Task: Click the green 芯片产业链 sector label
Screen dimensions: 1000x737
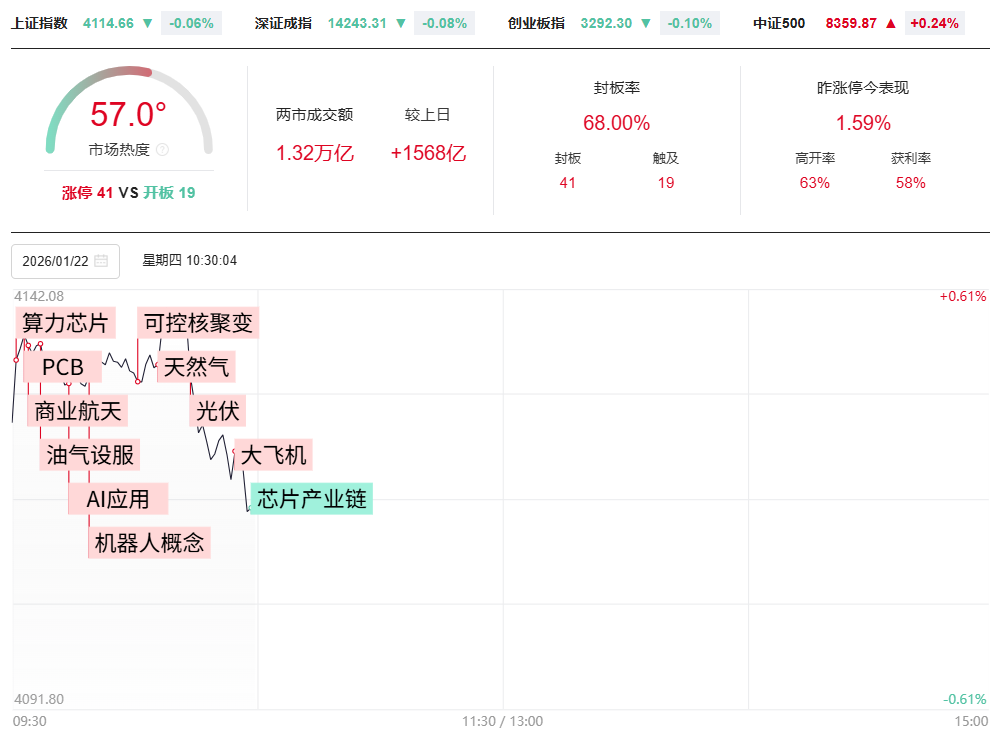Action: (312, 499)
